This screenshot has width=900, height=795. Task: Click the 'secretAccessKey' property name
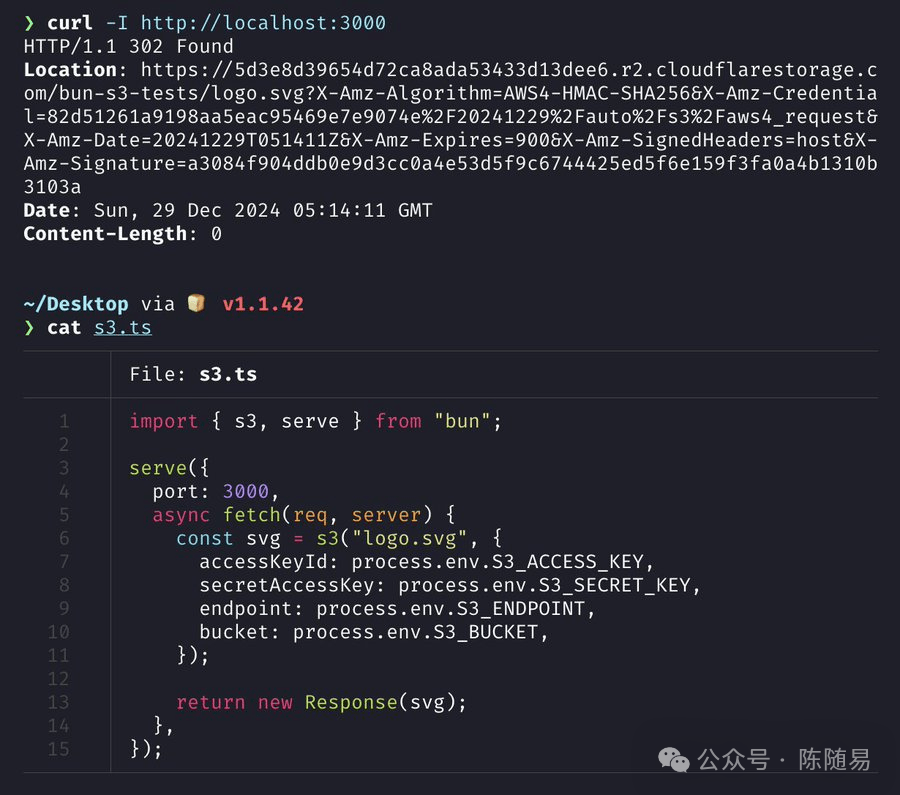(286, 585)
